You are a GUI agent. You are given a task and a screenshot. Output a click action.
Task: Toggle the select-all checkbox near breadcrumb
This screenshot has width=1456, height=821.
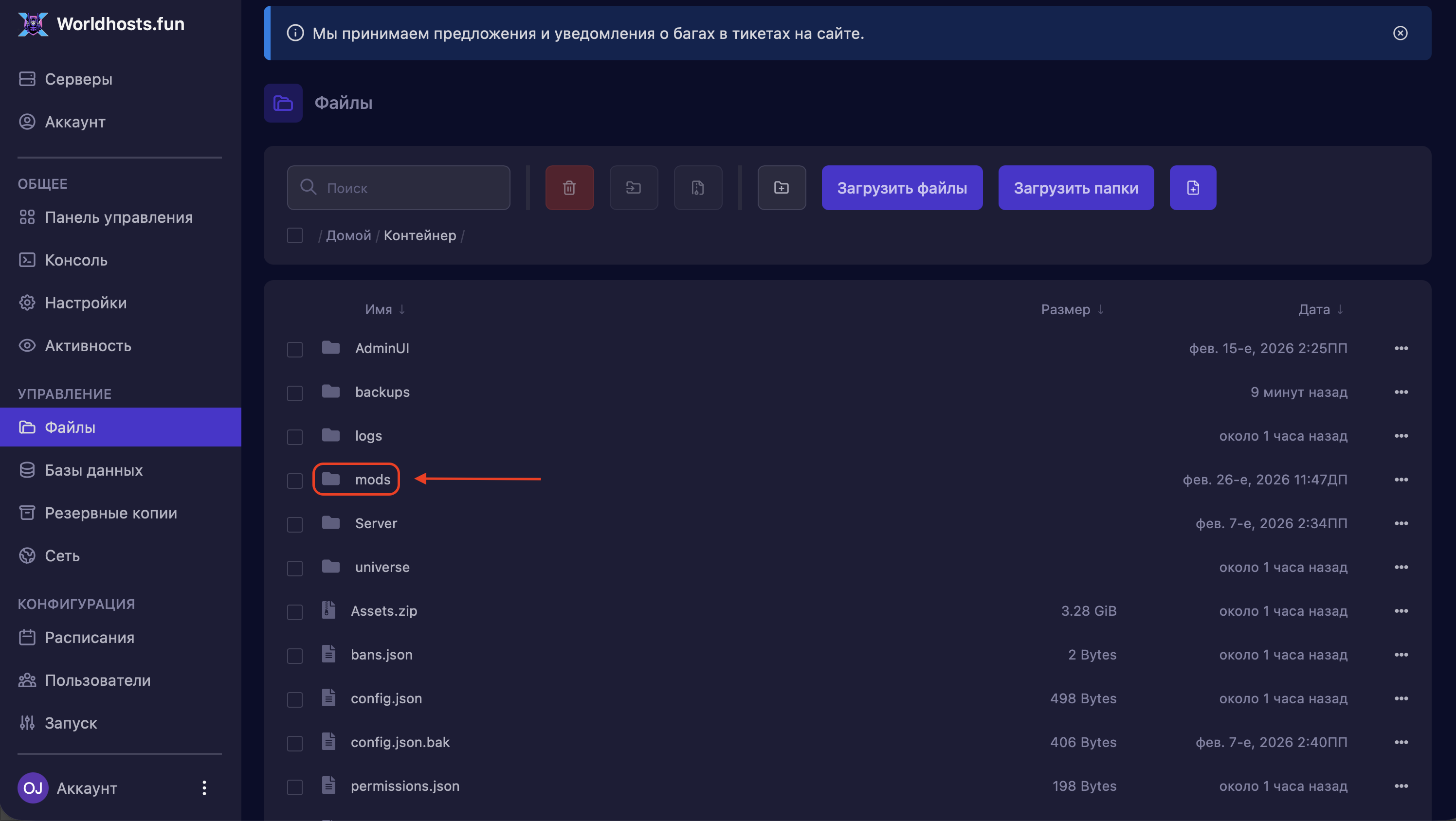pos(294,235)
